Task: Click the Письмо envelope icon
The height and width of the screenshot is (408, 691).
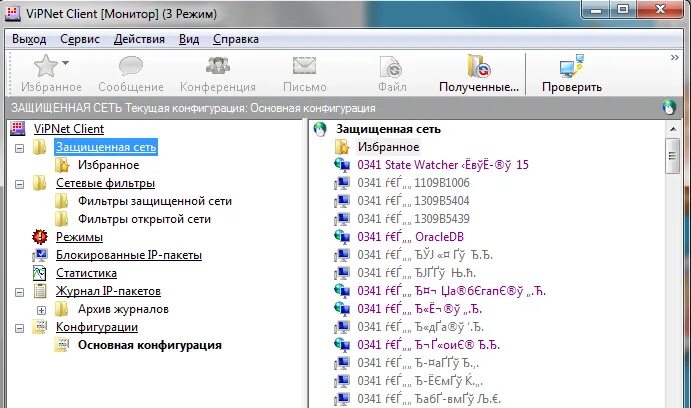Action: (x=305, y=66)
